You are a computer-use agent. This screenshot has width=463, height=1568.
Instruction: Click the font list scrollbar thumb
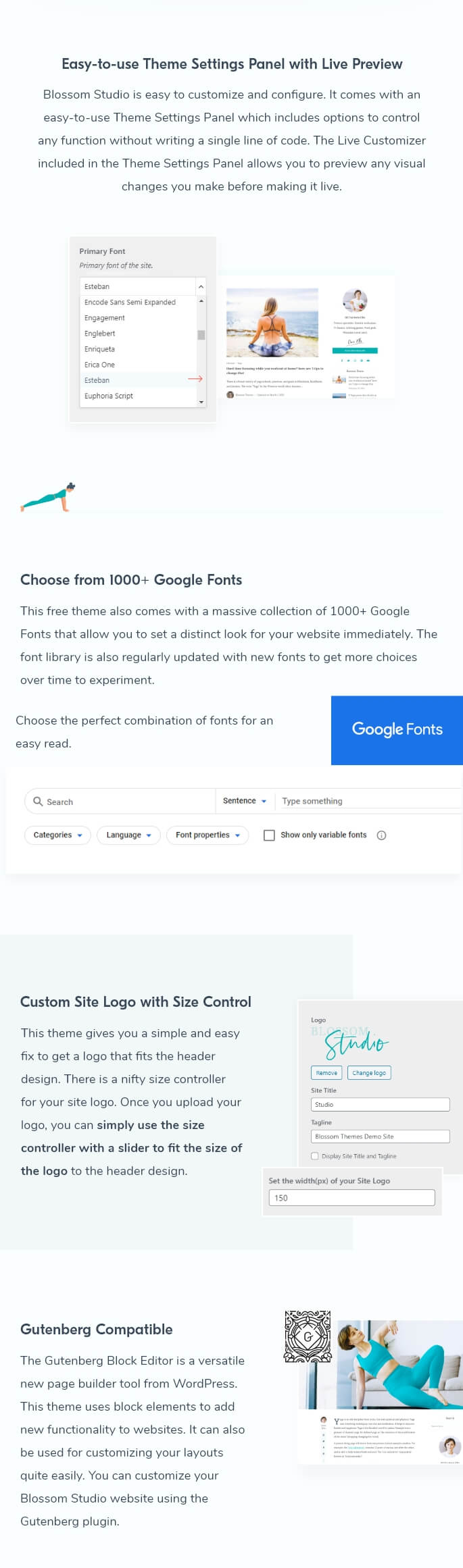(201, 335)
